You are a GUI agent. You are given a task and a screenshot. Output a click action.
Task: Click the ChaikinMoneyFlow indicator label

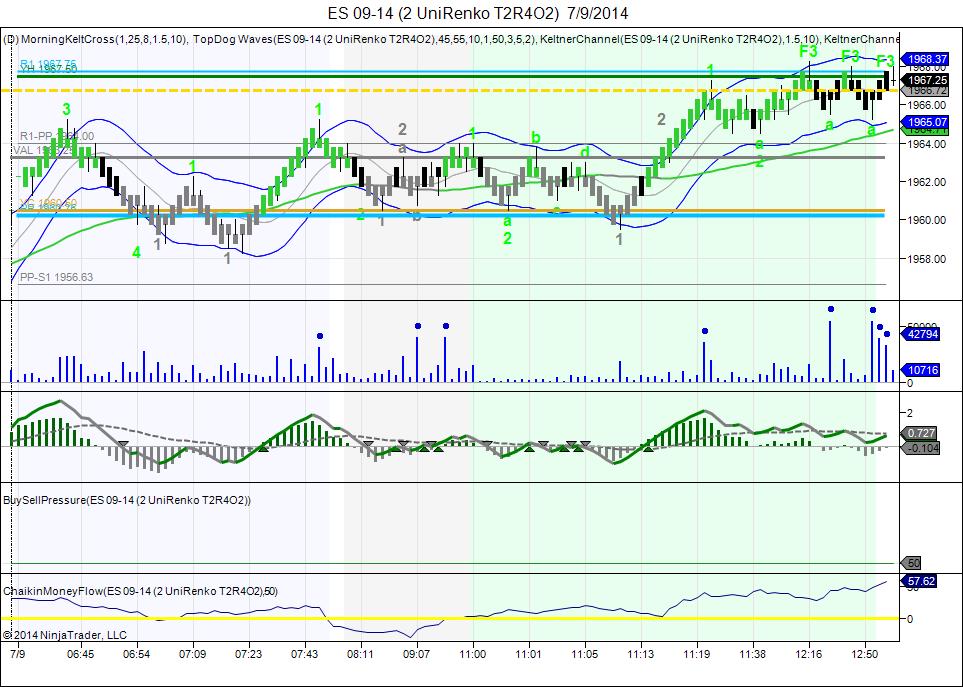coord(140,591)
